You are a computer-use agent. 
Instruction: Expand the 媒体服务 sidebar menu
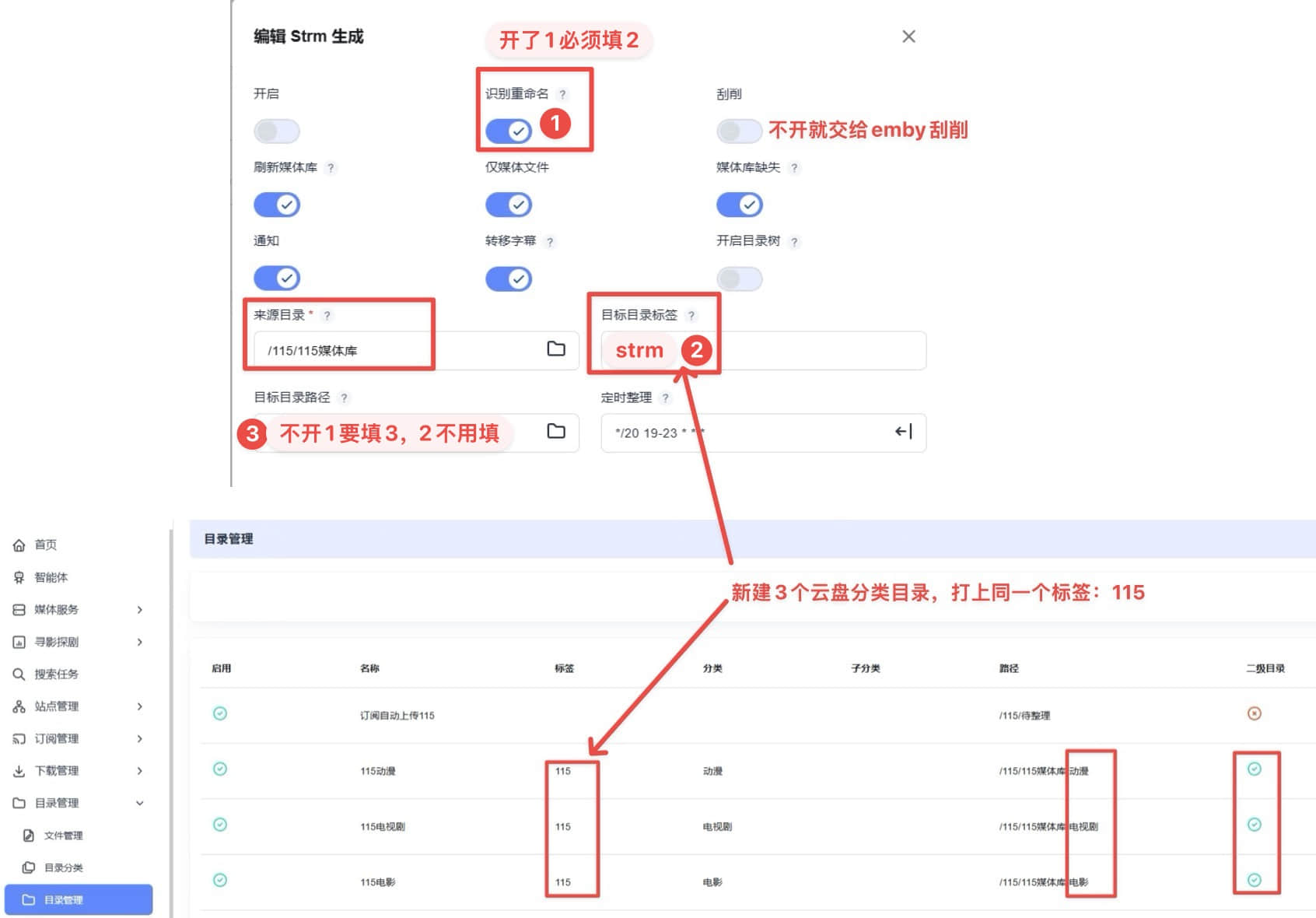pyautogui.click(x=78, y=610)
